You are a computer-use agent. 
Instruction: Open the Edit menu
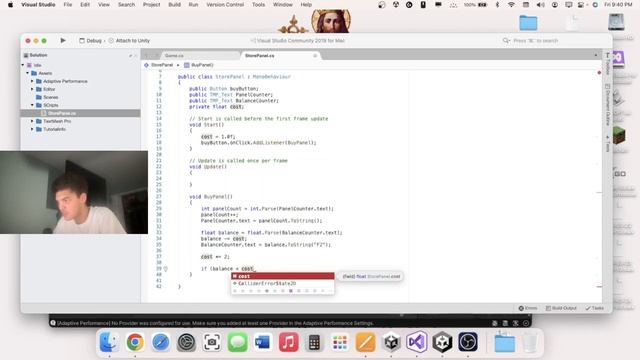coord(85,4)
